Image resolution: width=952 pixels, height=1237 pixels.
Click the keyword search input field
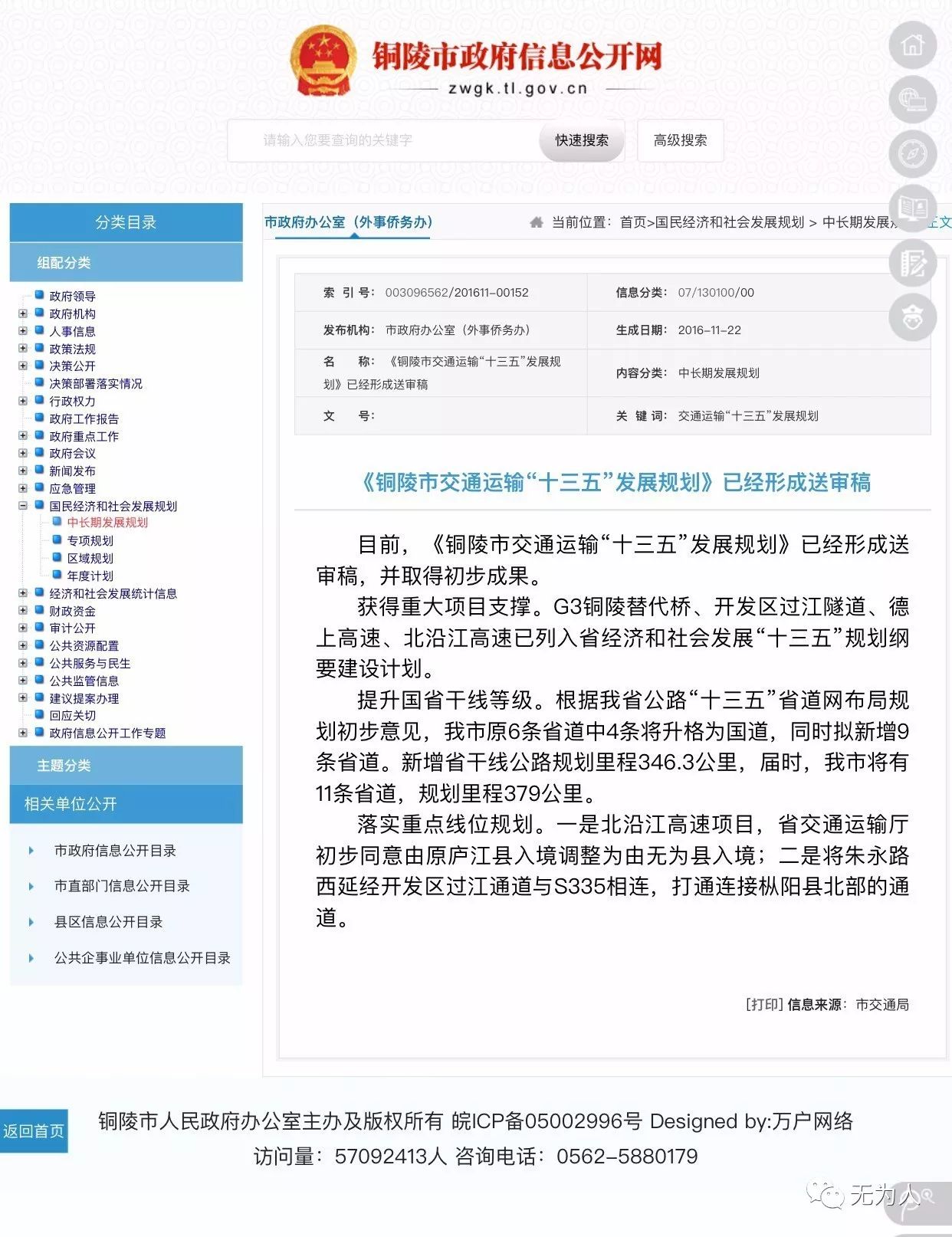pos(383,140)
